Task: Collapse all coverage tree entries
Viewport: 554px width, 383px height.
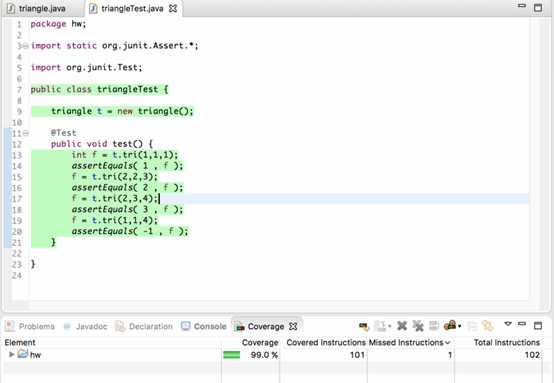Action: [x=472, y=326]
